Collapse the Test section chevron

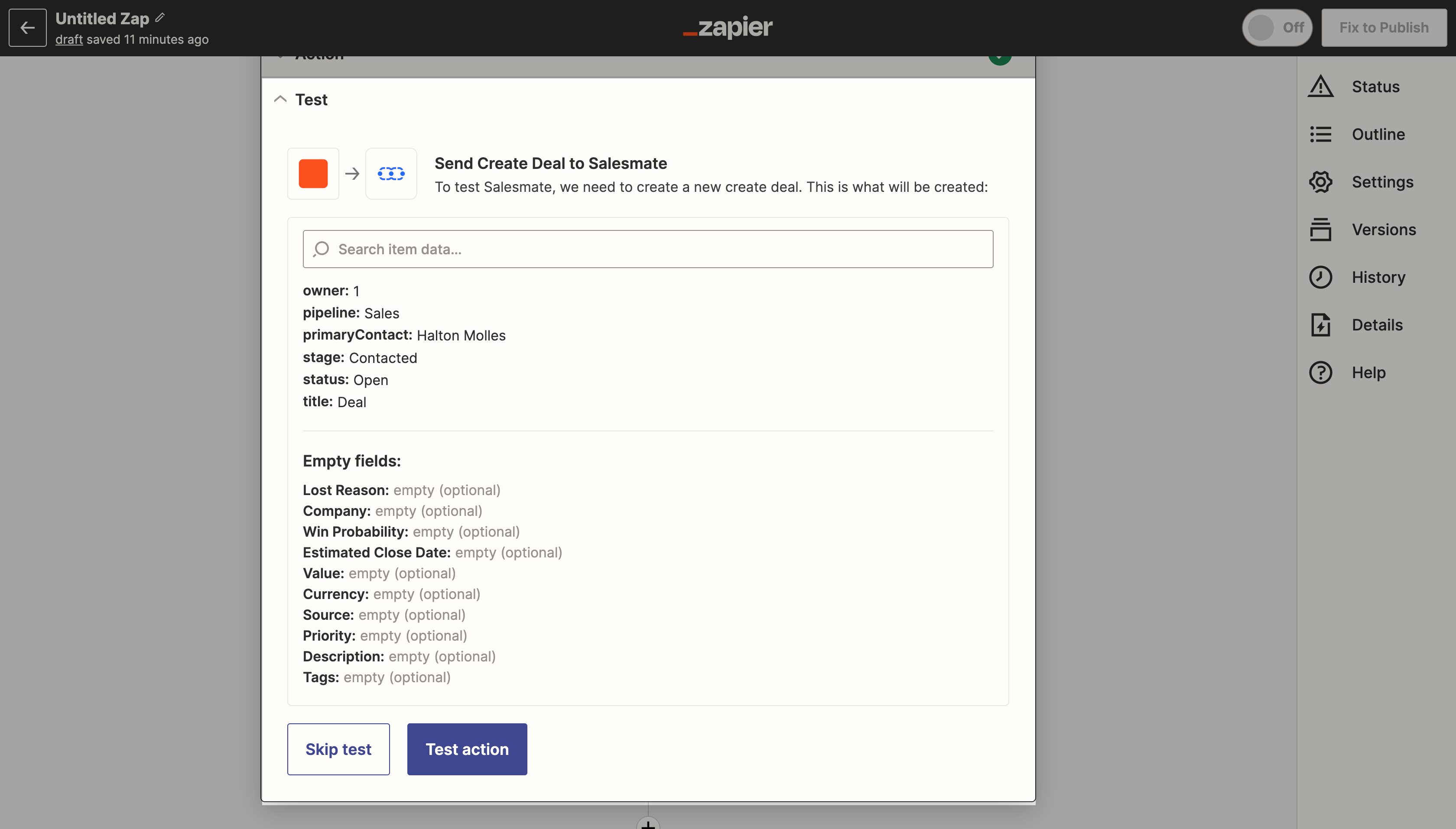point(279,99)
